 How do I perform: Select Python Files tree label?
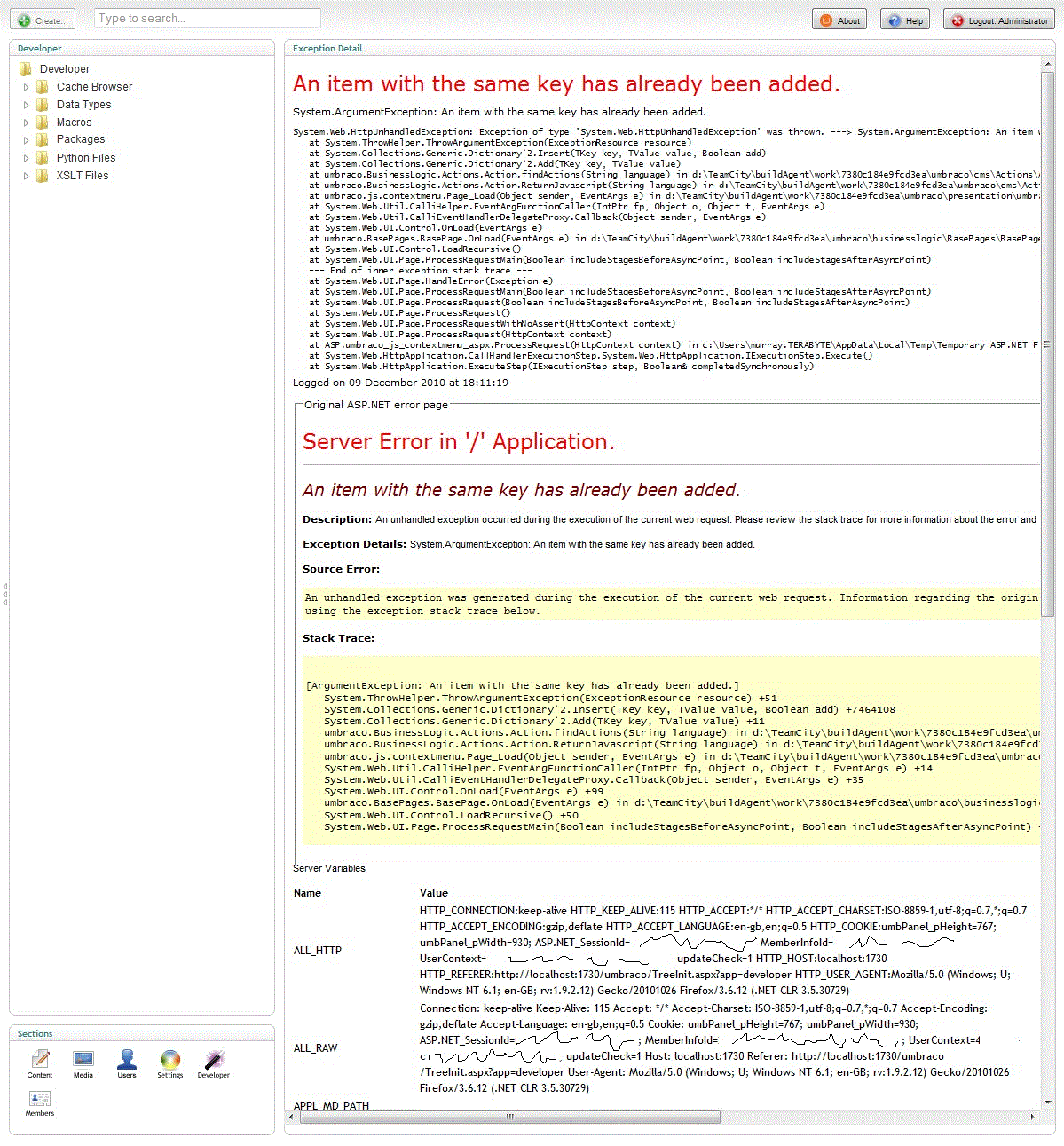pyautogui.click(x=86, y=157)
